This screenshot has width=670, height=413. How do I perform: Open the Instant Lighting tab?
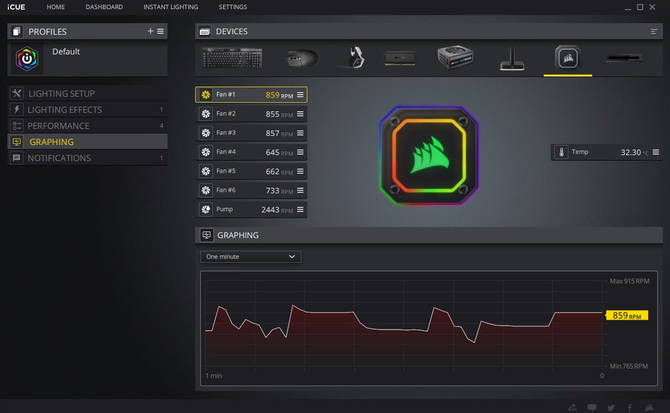coord(170,7)
